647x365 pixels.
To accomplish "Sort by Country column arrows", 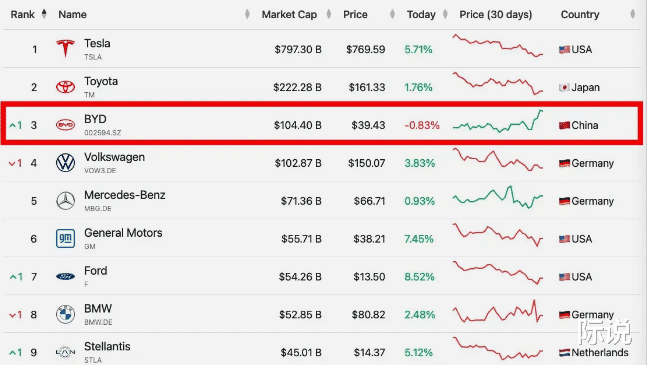I will point(633,14).
